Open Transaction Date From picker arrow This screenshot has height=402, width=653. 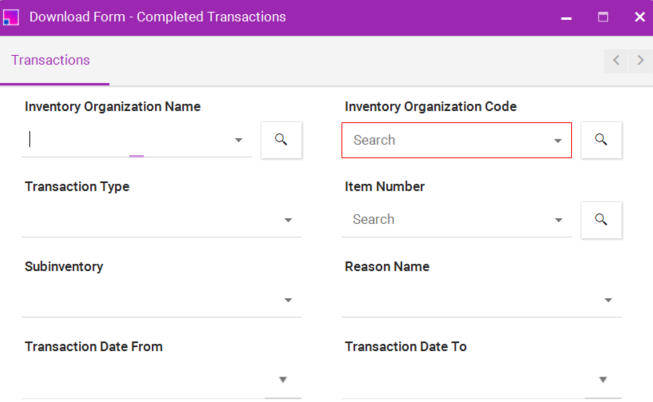pos(283,380)
